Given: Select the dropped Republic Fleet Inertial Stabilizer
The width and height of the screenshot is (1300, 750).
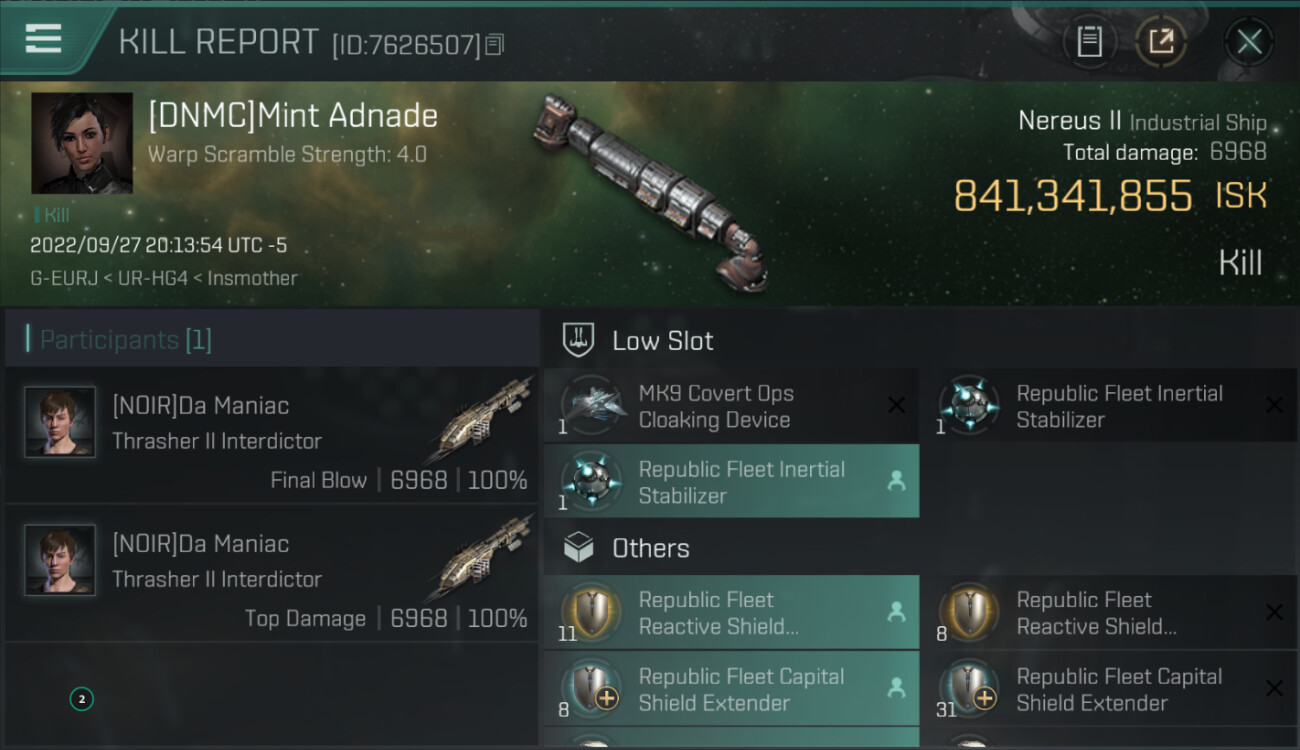Looking at the screenshot, I should 730,482.
